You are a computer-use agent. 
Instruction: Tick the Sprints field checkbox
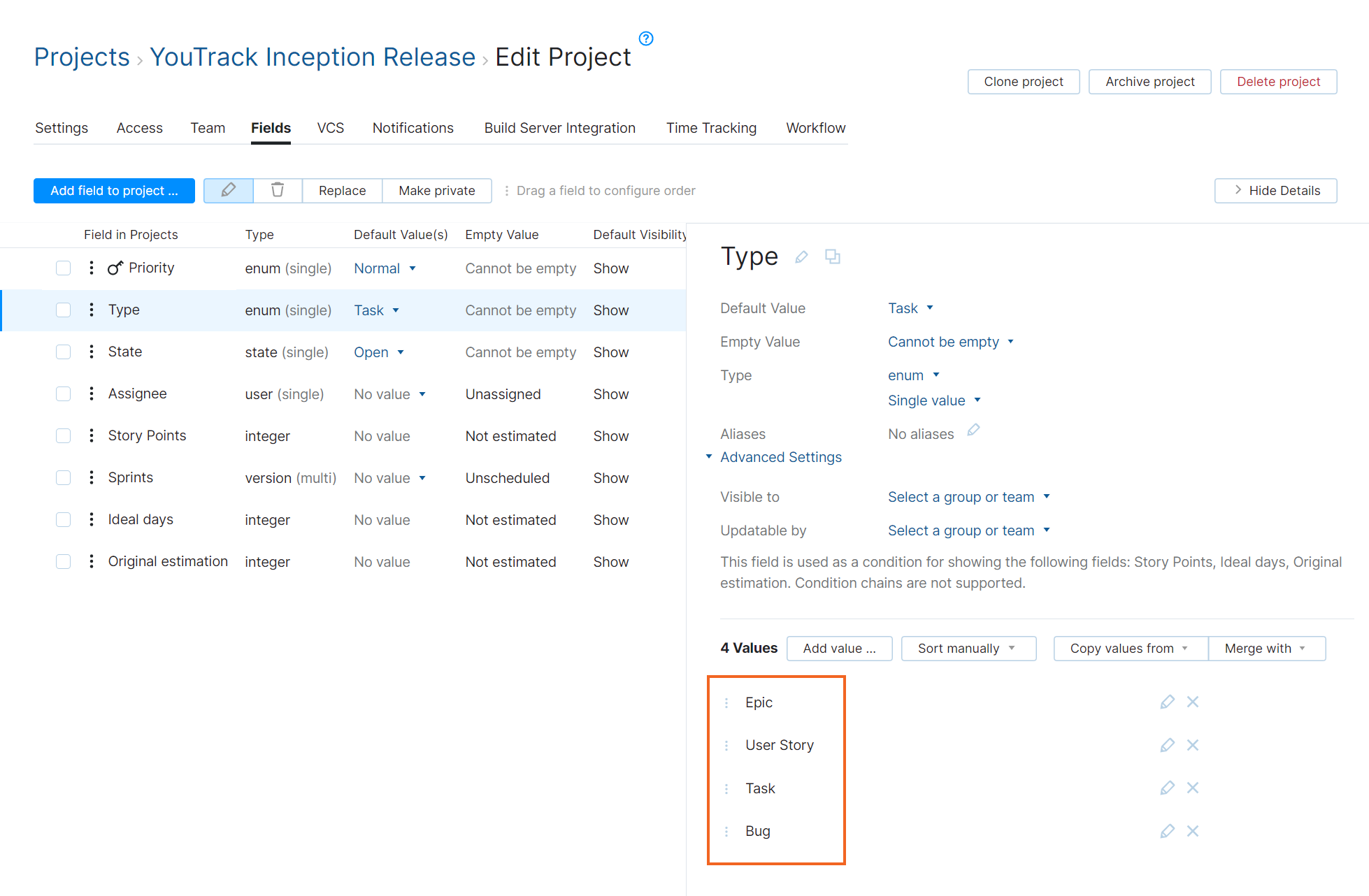pyautogui.click(x=63, y=477)
